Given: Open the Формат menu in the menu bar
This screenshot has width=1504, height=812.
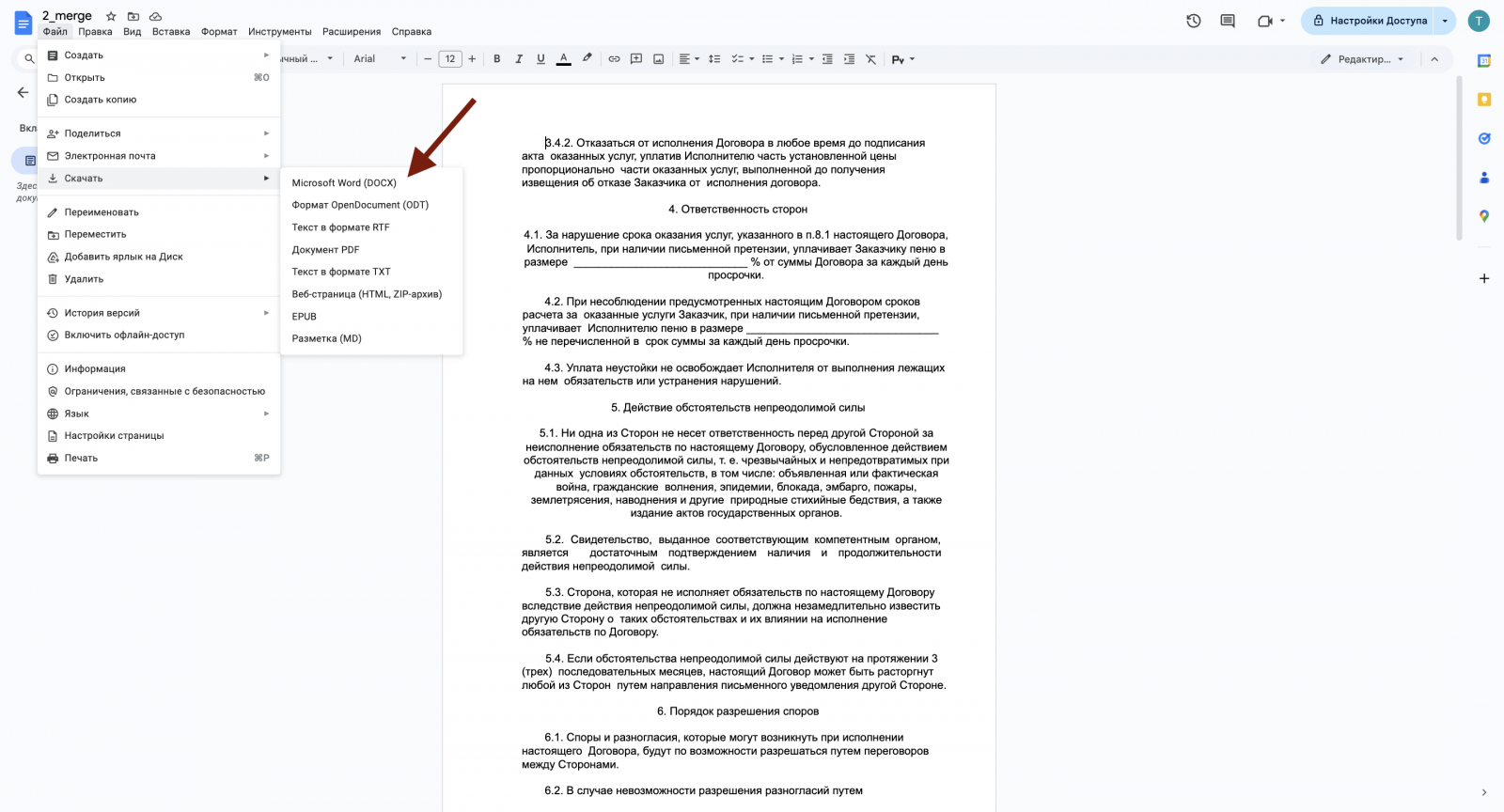Looking at the screenshot, I should 219,32.
